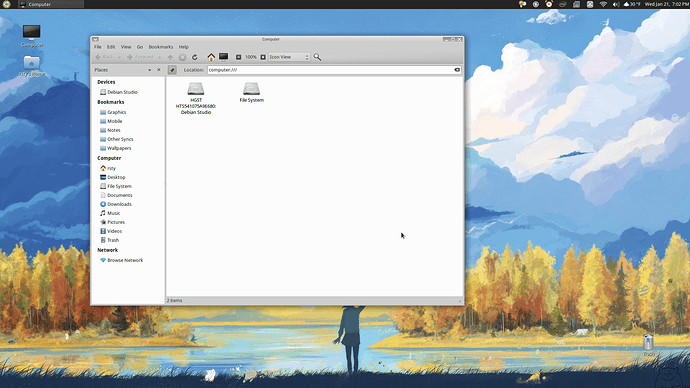Viewport: 690px width, 388px height.
Task: Close the Places side pane
Action: [x=159, y=70]
